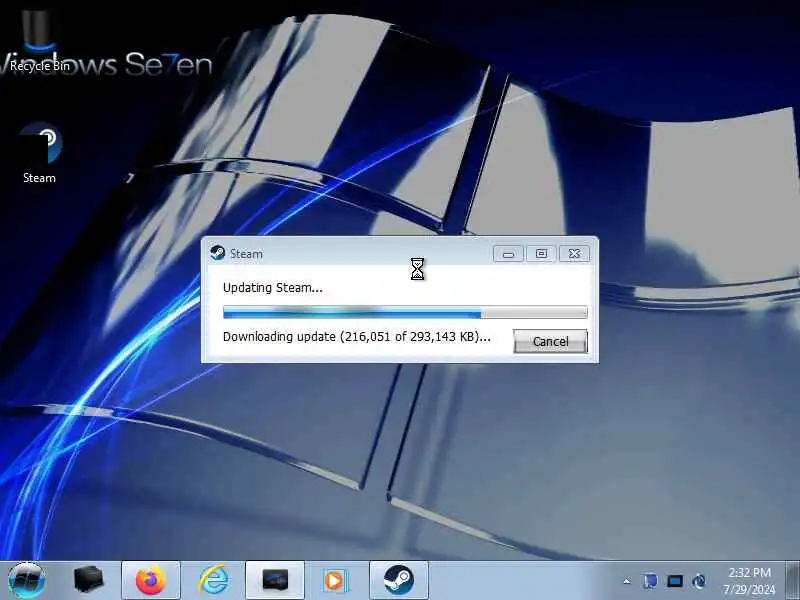Open the dark monitor taskbar app
This screenshot has width=800, height=600.
(275, 580)
